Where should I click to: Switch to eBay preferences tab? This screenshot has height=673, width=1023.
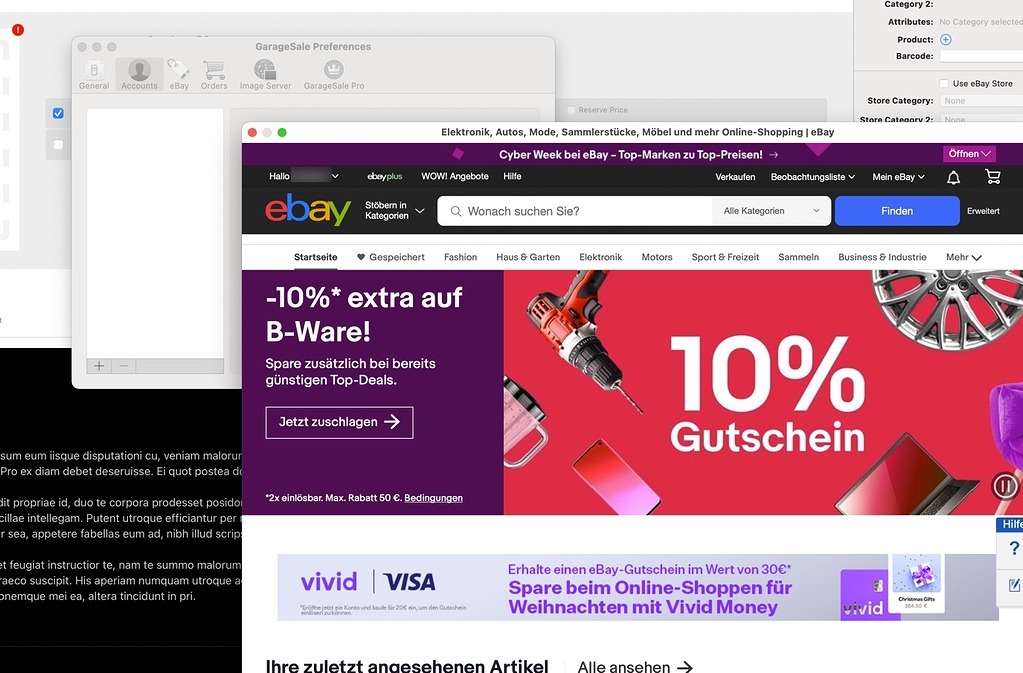(179, 74)
